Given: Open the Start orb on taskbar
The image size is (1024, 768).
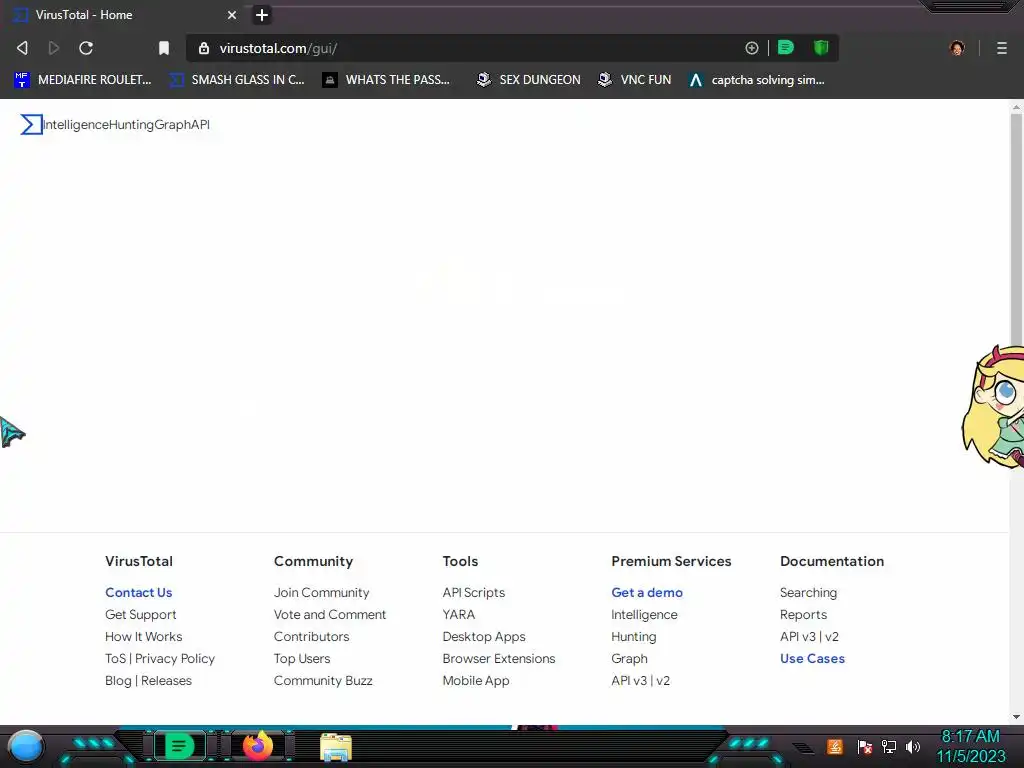Looking at the screenshot, I should pyautogui.click(x=26, y=746).
